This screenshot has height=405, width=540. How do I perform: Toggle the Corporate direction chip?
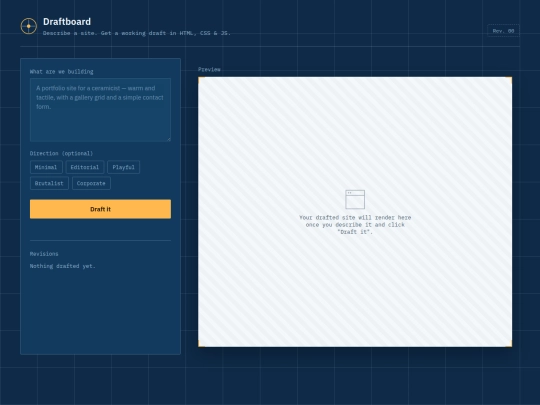(91, 183)
